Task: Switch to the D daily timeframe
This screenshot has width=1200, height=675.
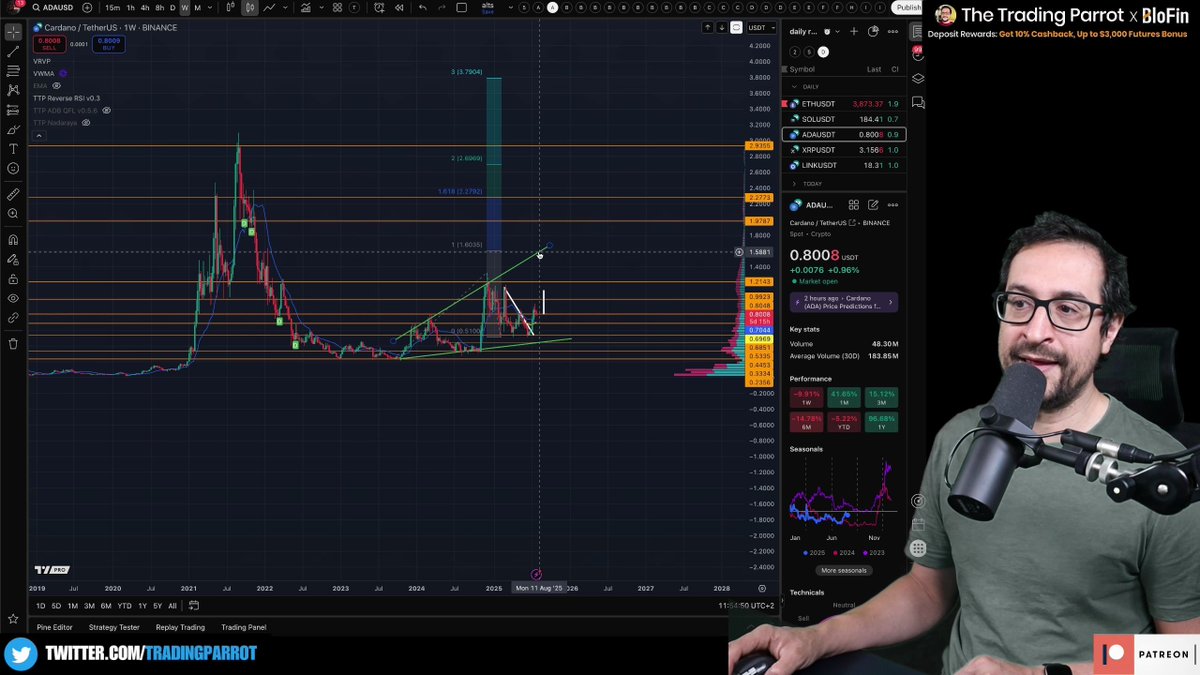Action: point(172,8)
